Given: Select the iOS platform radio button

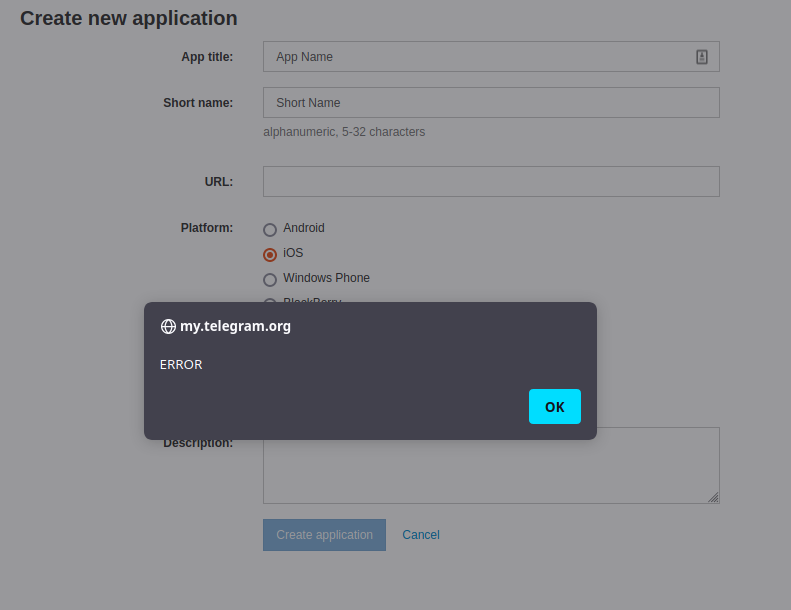Looking at the screenshot, I should pyautogui.click(x=270, y=254).
